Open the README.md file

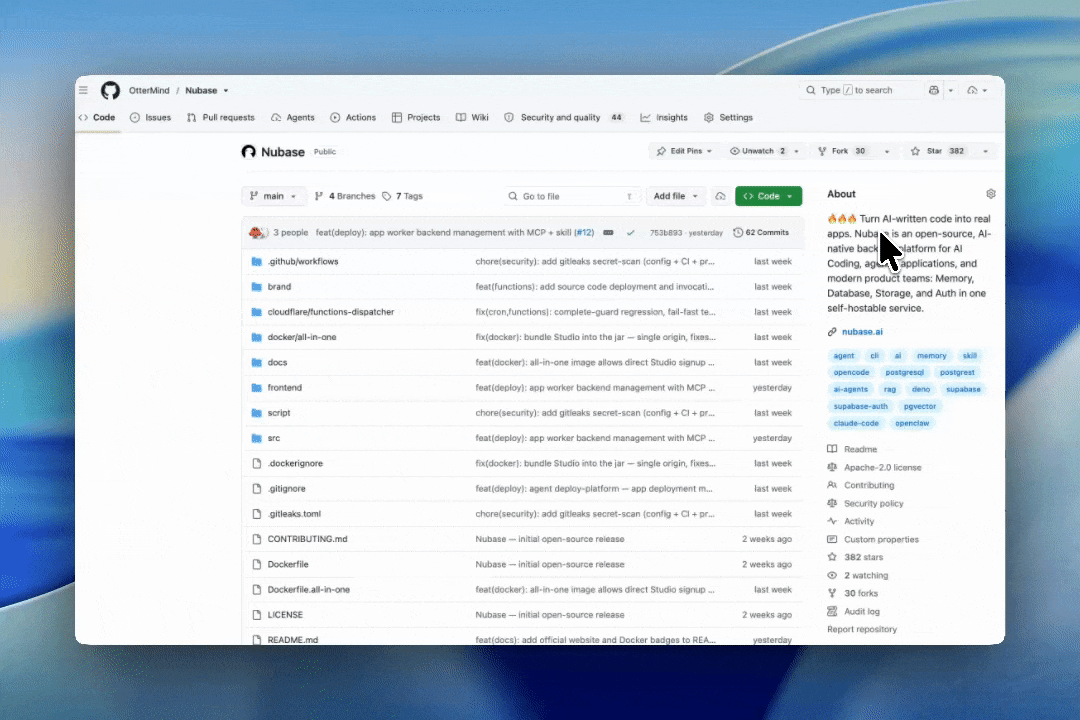[x=293, y=640]
